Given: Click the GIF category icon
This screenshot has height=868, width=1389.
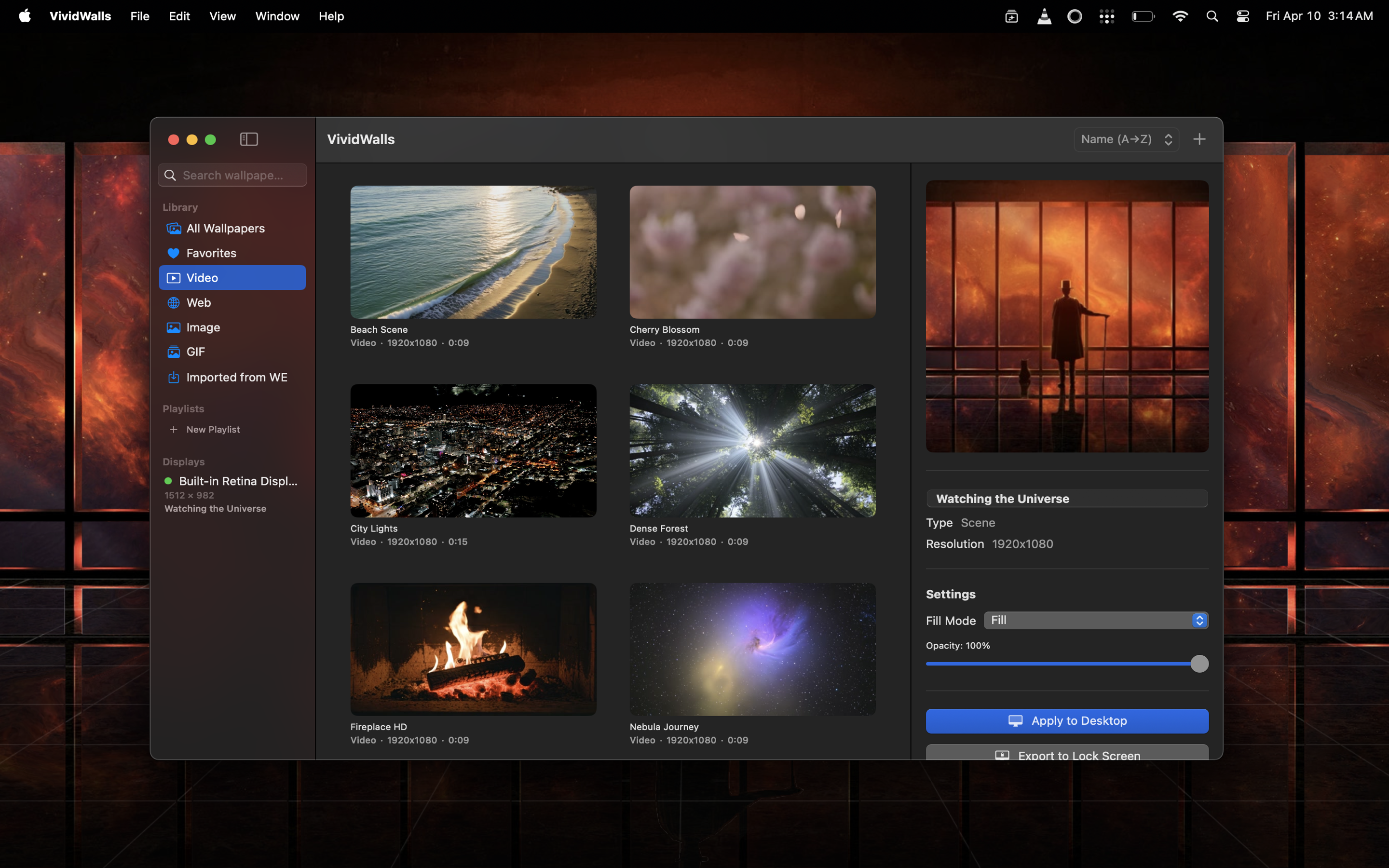Looking at the screenshot, I should tap(173, 352).
